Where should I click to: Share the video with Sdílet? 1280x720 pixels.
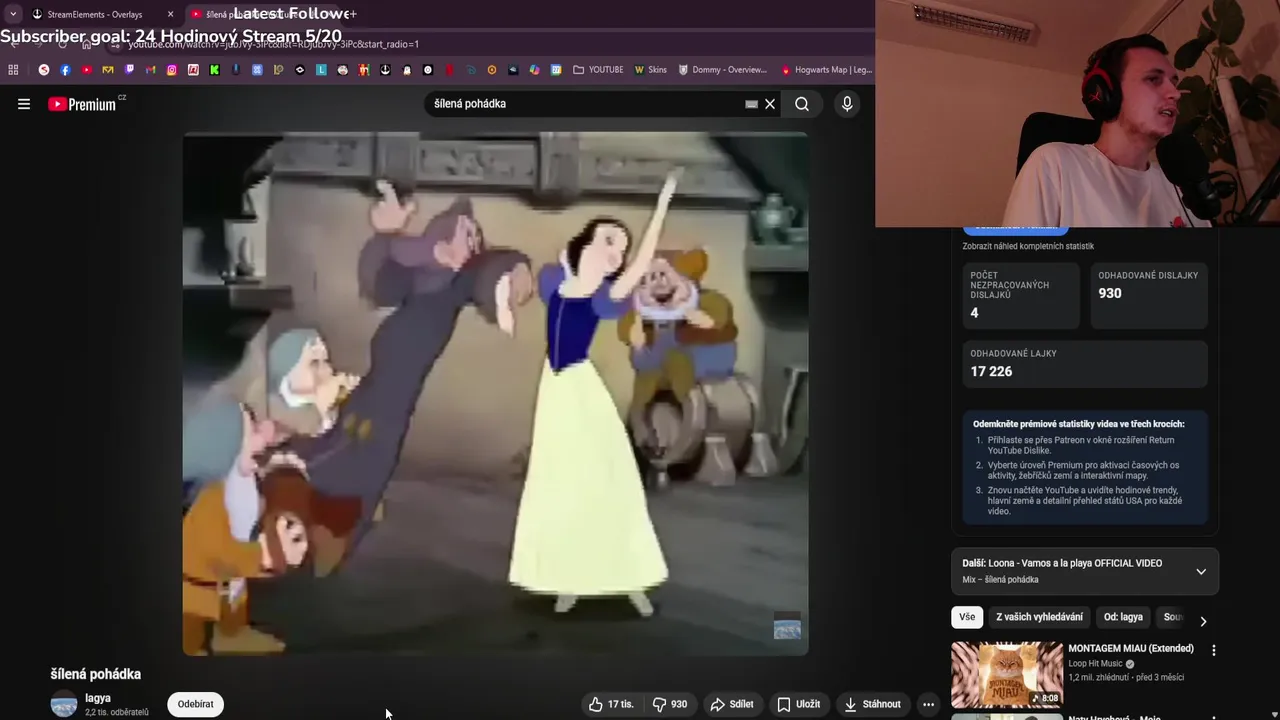click(x=732, y=704)
